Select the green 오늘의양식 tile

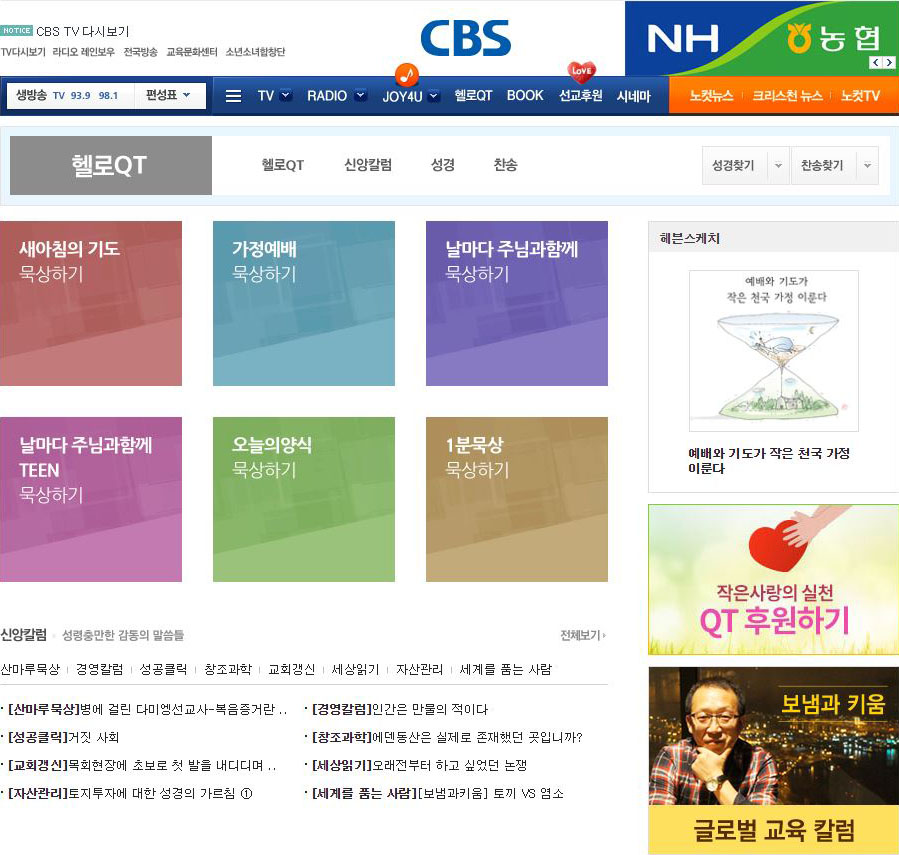[303, 499]
